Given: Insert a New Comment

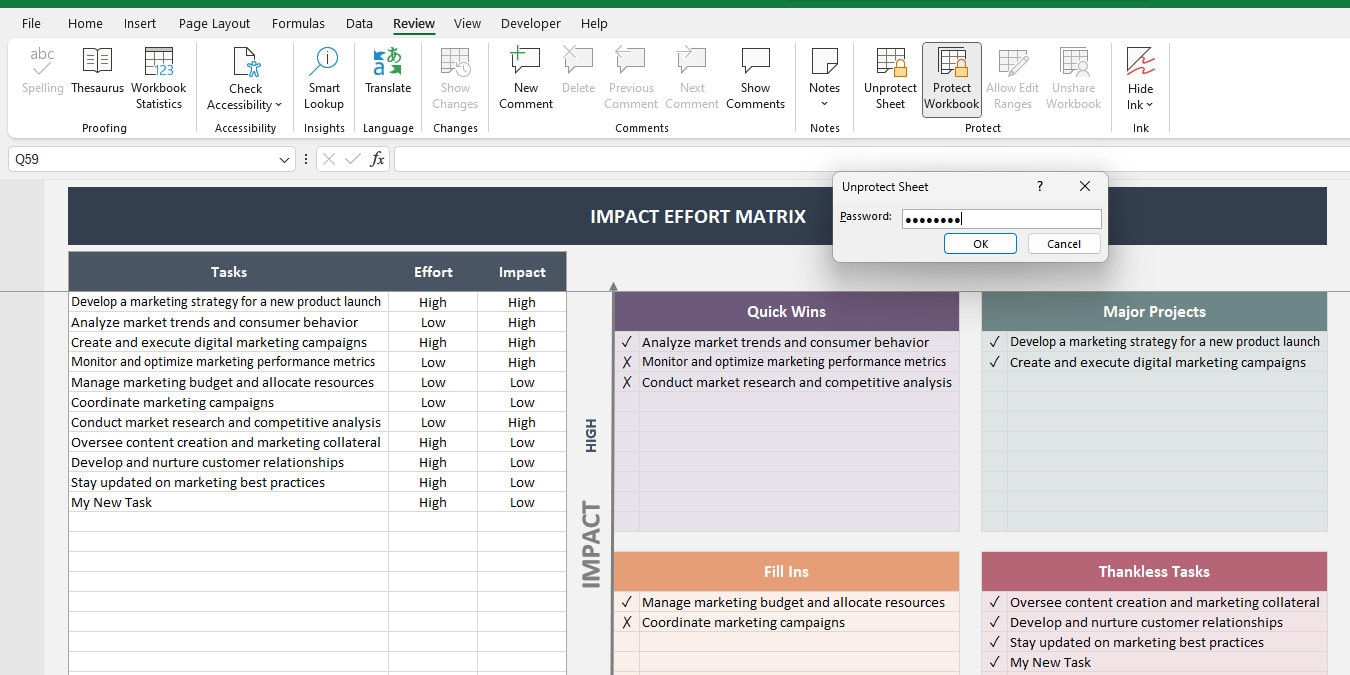Looking at the screenshot, I should pos(525,75).
